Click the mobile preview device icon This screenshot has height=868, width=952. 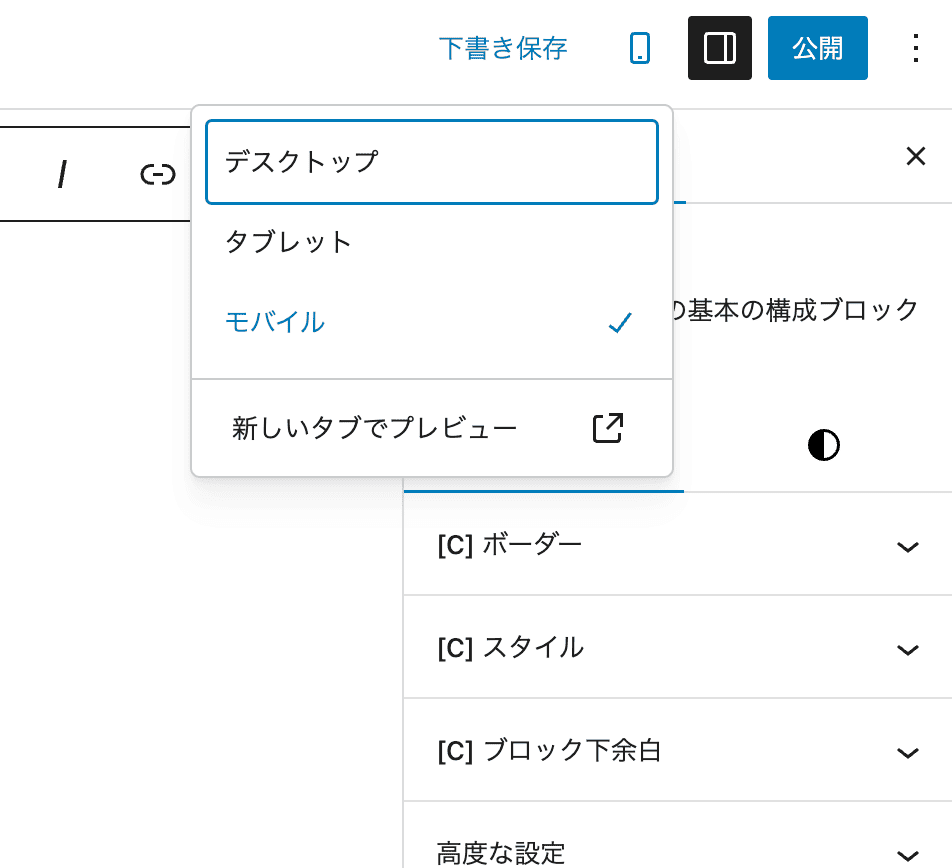(640, 47)
